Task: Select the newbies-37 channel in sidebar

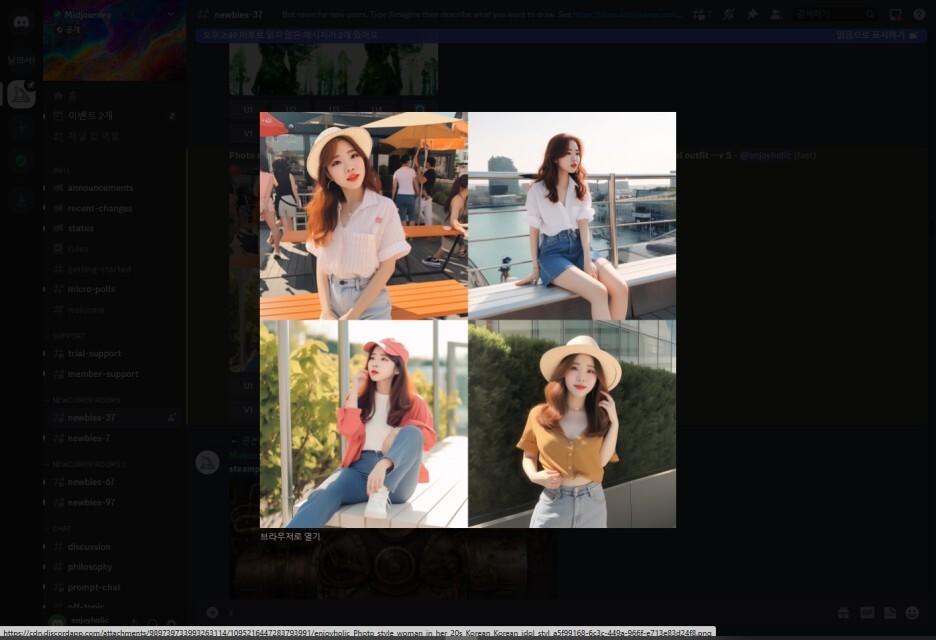Action: 113,417
